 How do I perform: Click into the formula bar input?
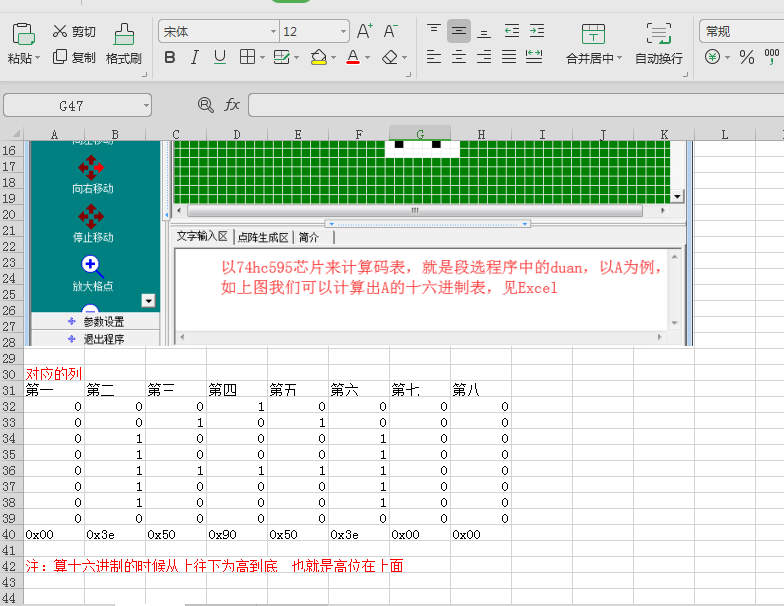(x=516, y=105)
